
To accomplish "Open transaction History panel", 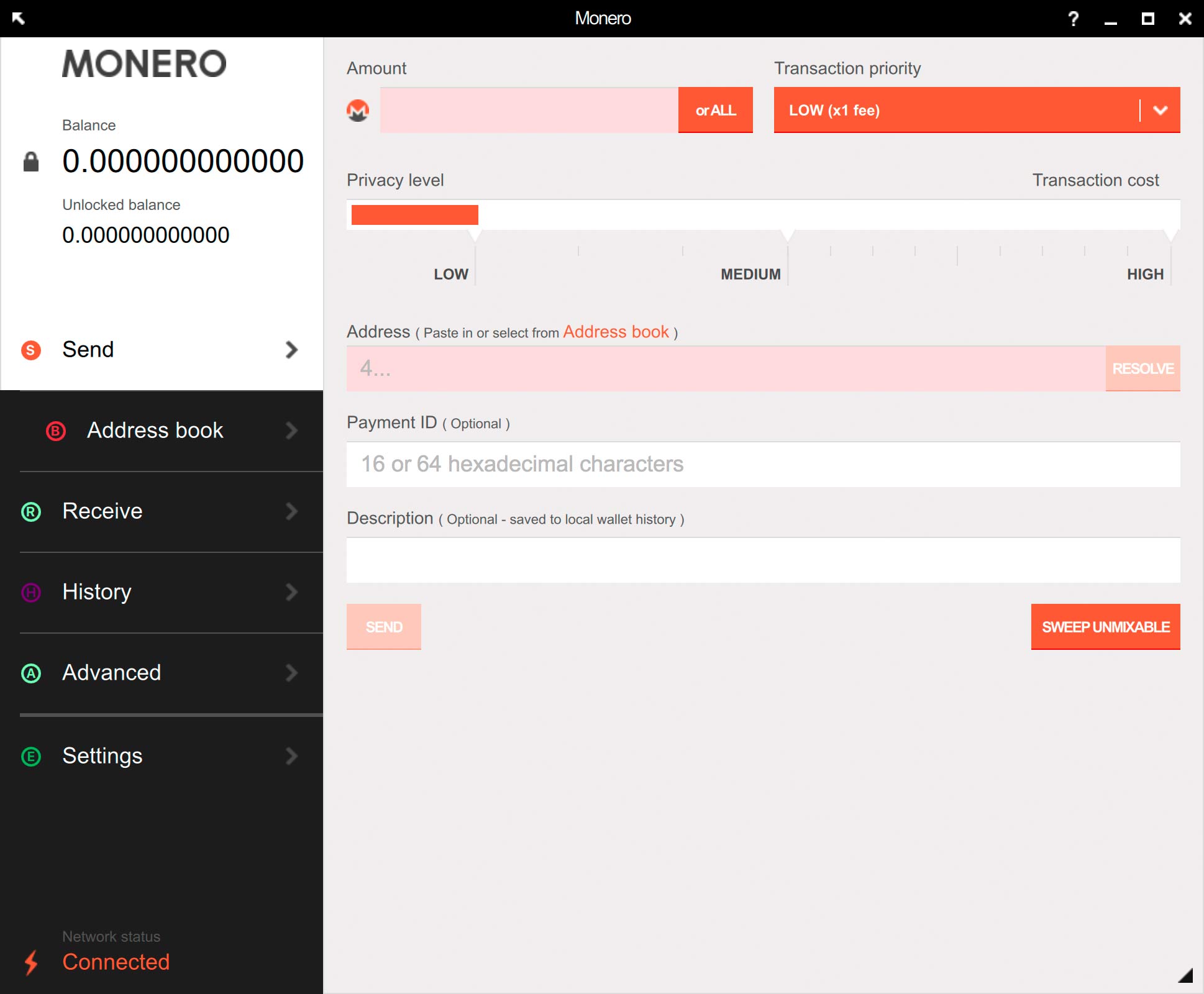I will point(160,592).
